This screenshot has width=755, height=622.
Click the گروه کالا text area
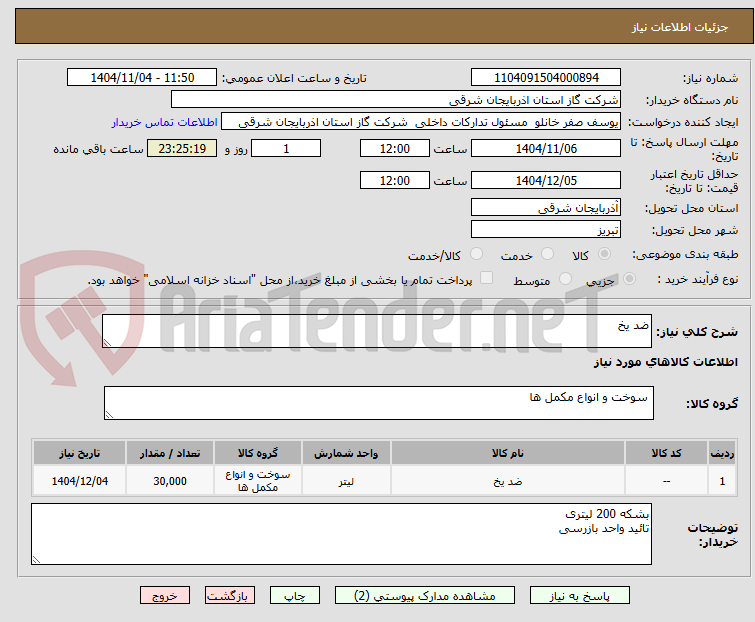tap(378, 403)
